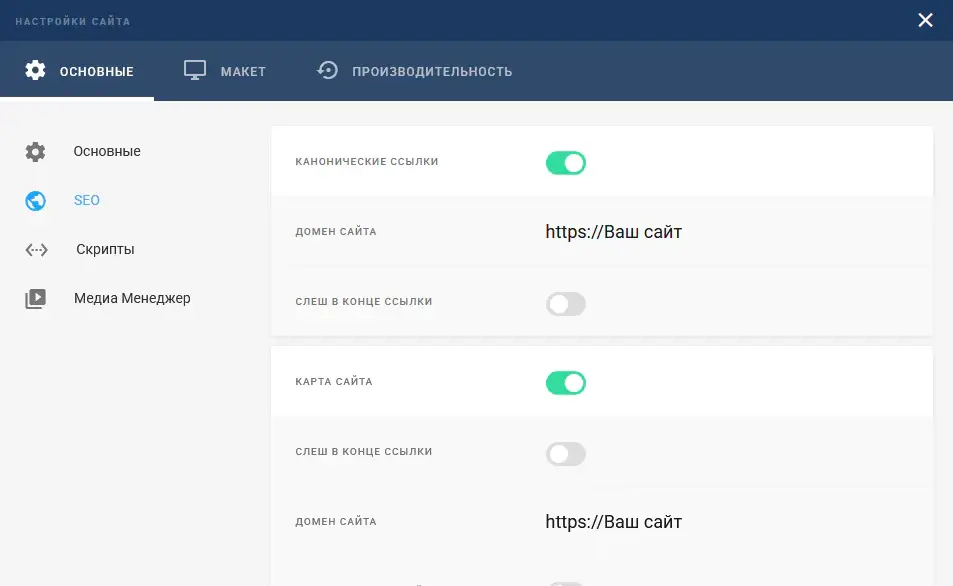The height and width of the screenshot is (586, 953).
Task: Open the Производительность tab
Action: pos(431,71)
